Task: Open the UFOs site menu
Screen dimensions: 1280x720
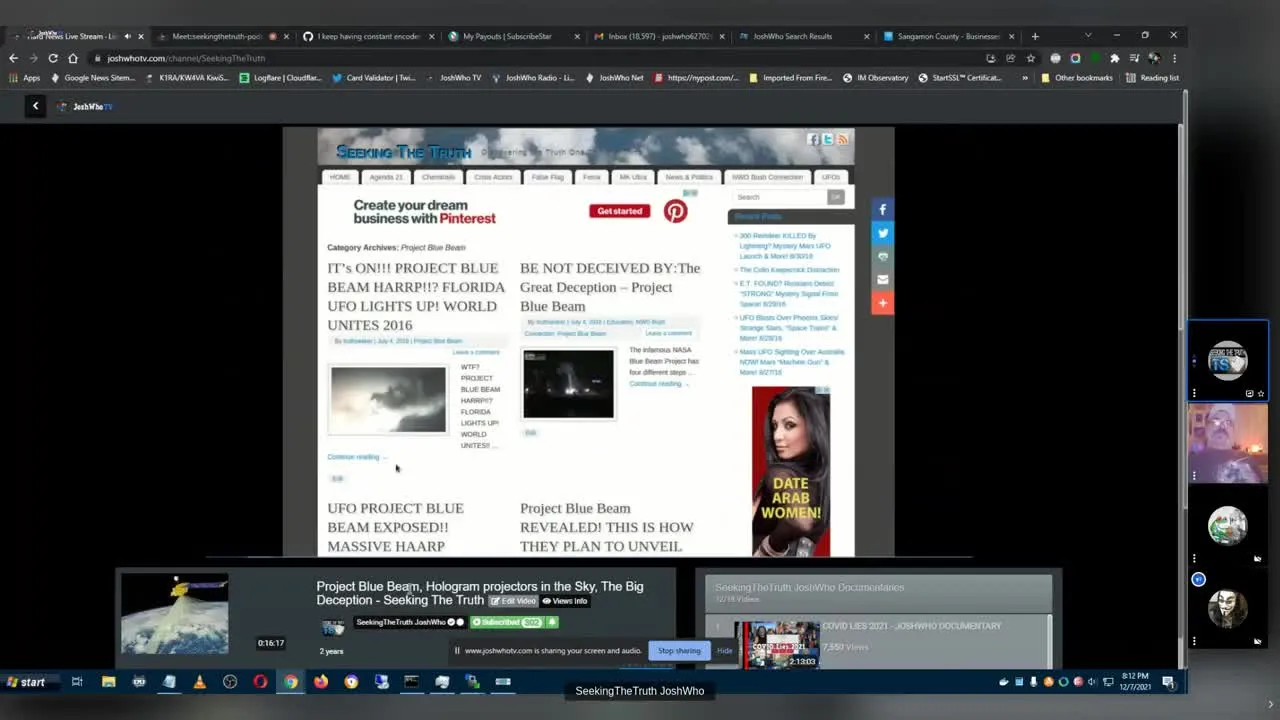Action: tap(831, 177)
